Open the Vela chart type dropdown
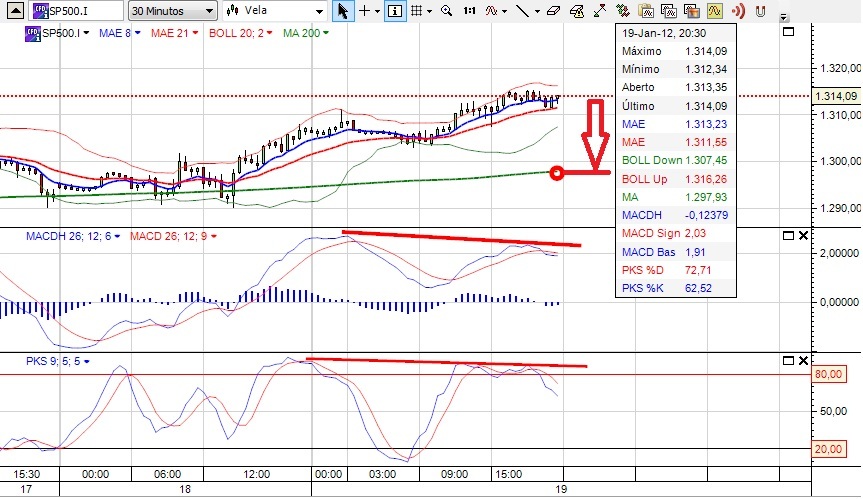Viewport: 863px width, 499px height. (276, 10)
